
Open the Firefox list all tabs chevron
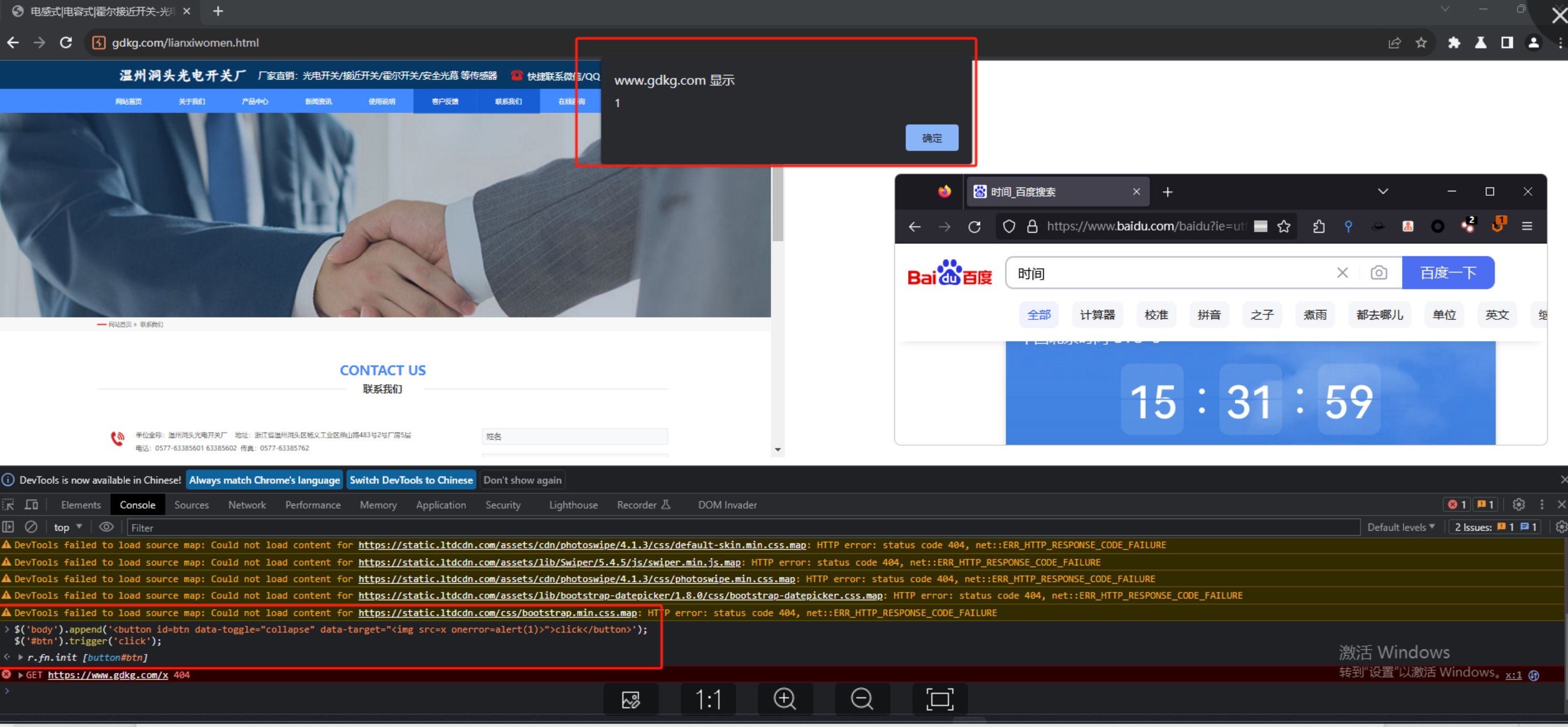point(1383,191)
